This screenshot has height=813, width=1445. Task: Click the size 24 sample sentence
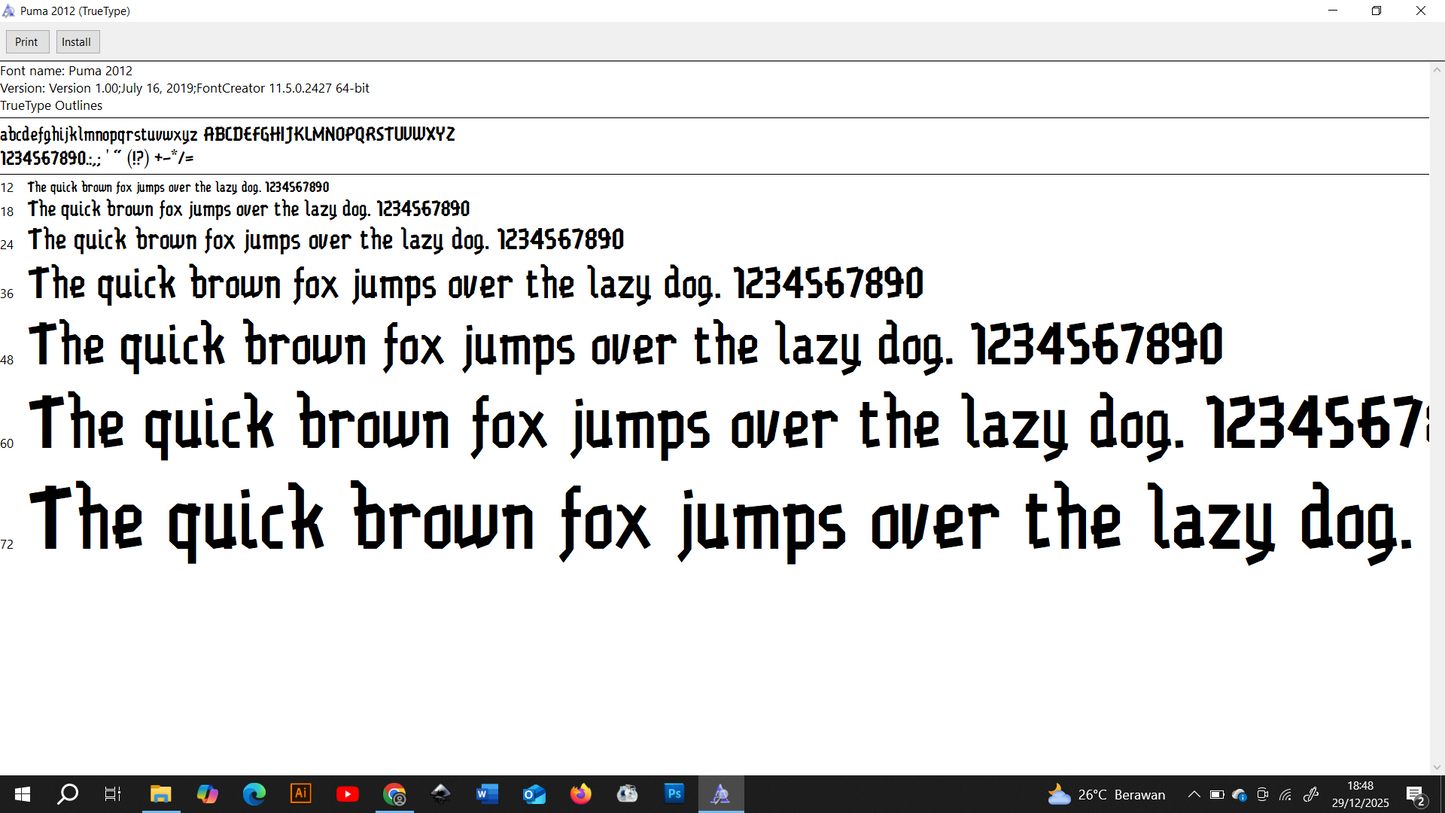click(326, 240)
